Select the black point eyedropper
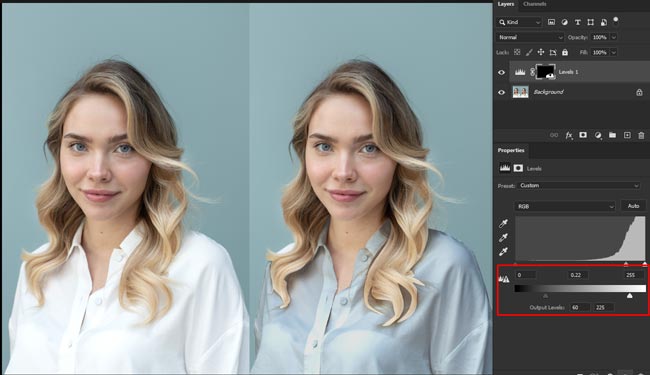The width and height of the screenshot is (650, 375). click(x=503, y=224)
